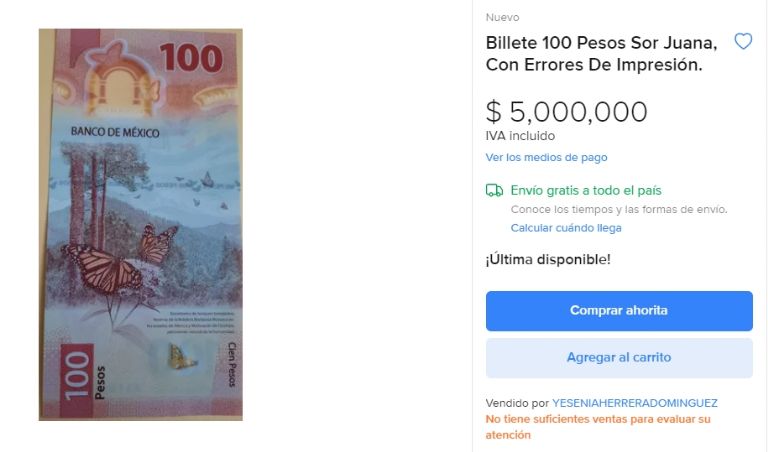768x452 pixels.
Task: Click the Nuevo condition label
Action: click(x=503, y=17)
